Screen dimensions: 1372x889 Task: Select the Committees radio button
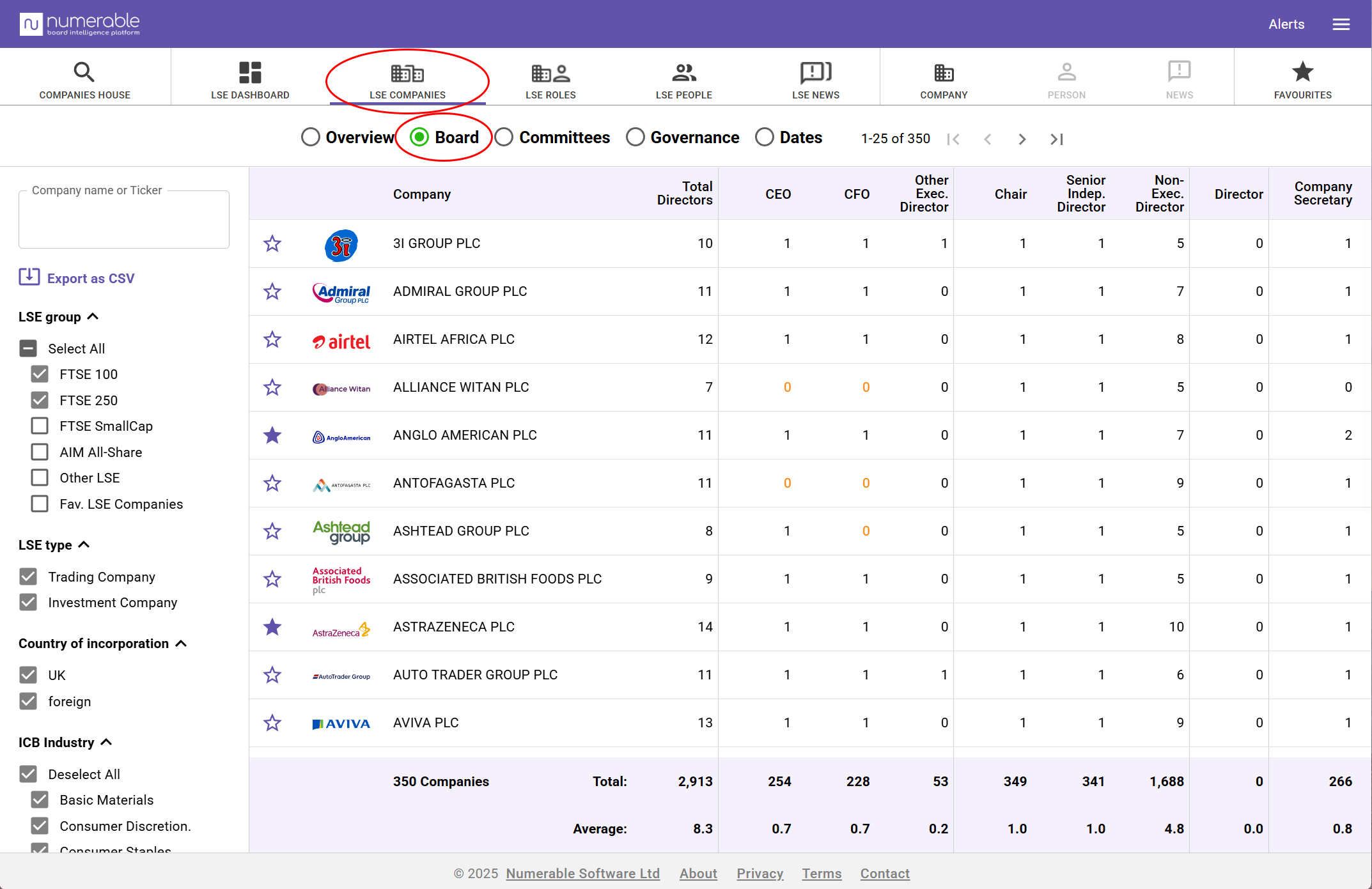pyautogui.click(x=504, y=137)
